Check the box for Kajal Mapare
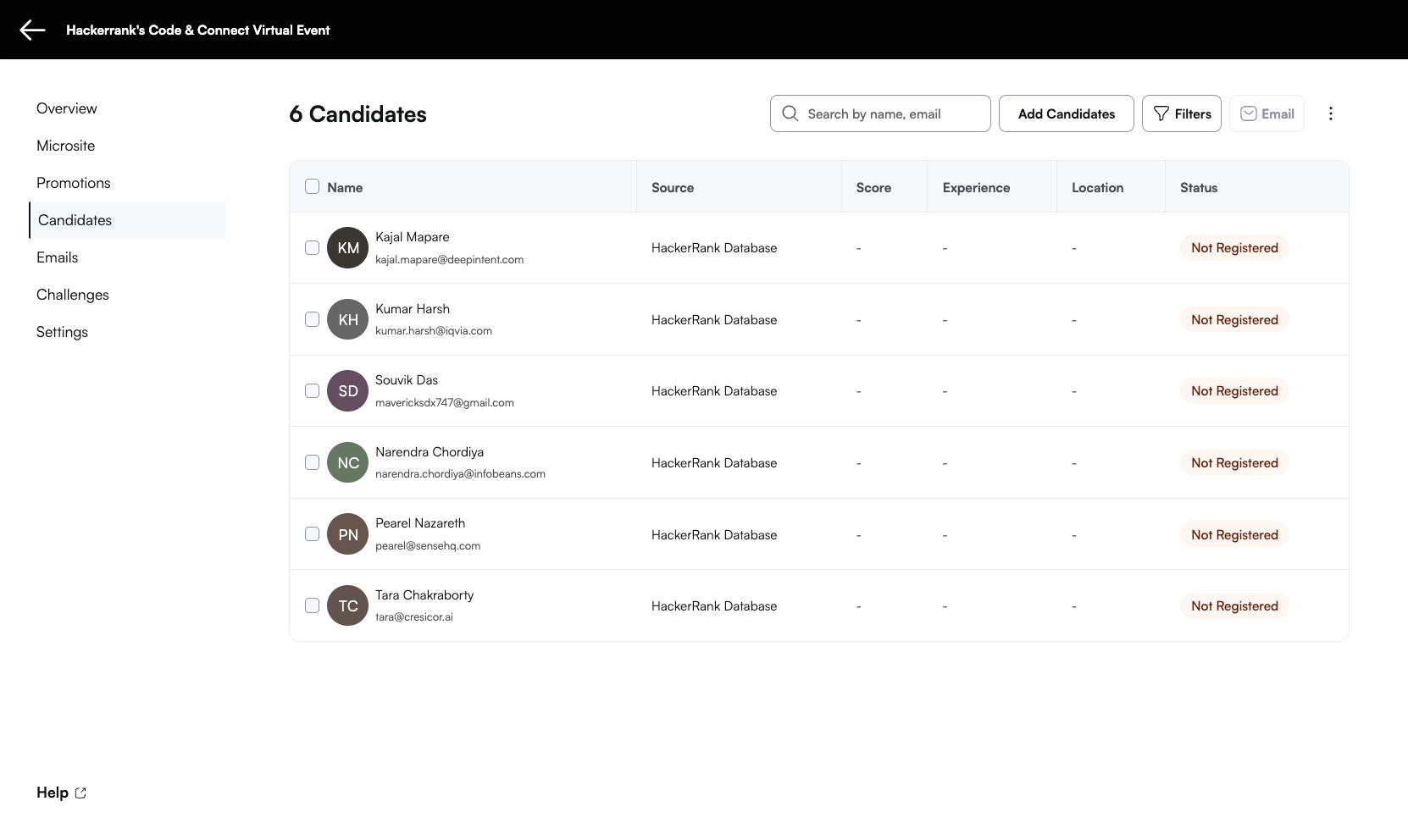The image size is (1408, 840). 312,247
